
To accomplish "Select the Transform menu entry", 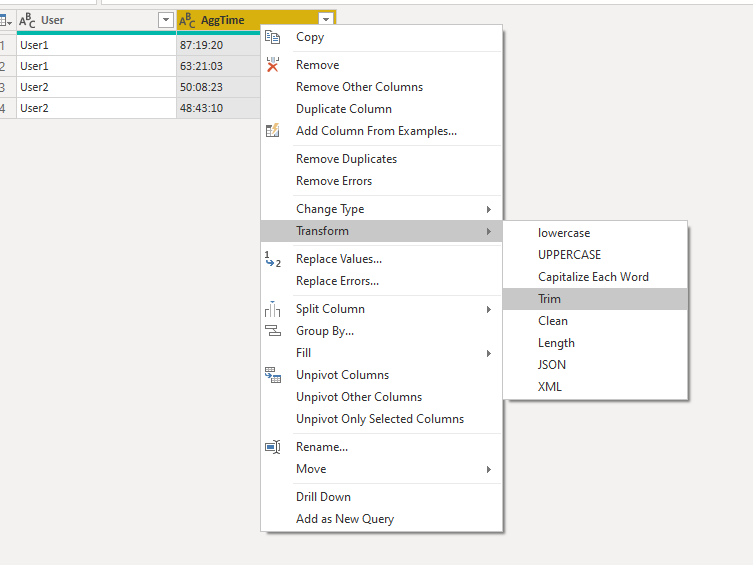I will [x=381, y=231].
